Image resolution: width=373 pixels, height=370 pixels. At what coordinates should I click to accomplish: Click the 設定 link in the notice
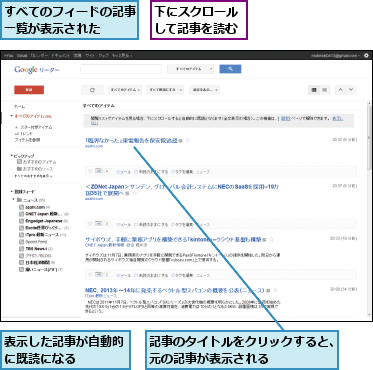[x=285, y=118]
